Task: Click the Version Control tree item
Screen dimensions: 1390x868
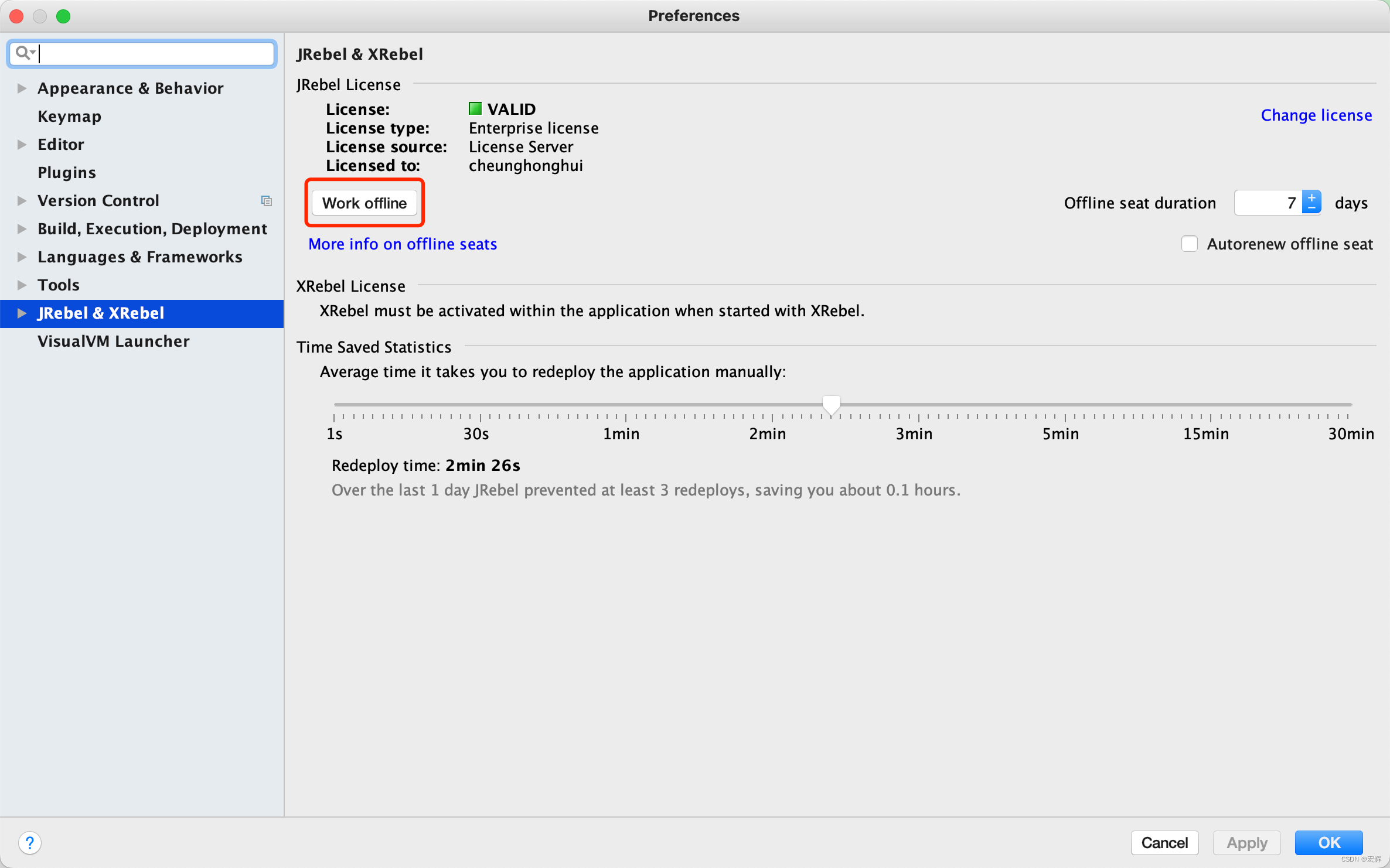Action: [x=98, y=201]
